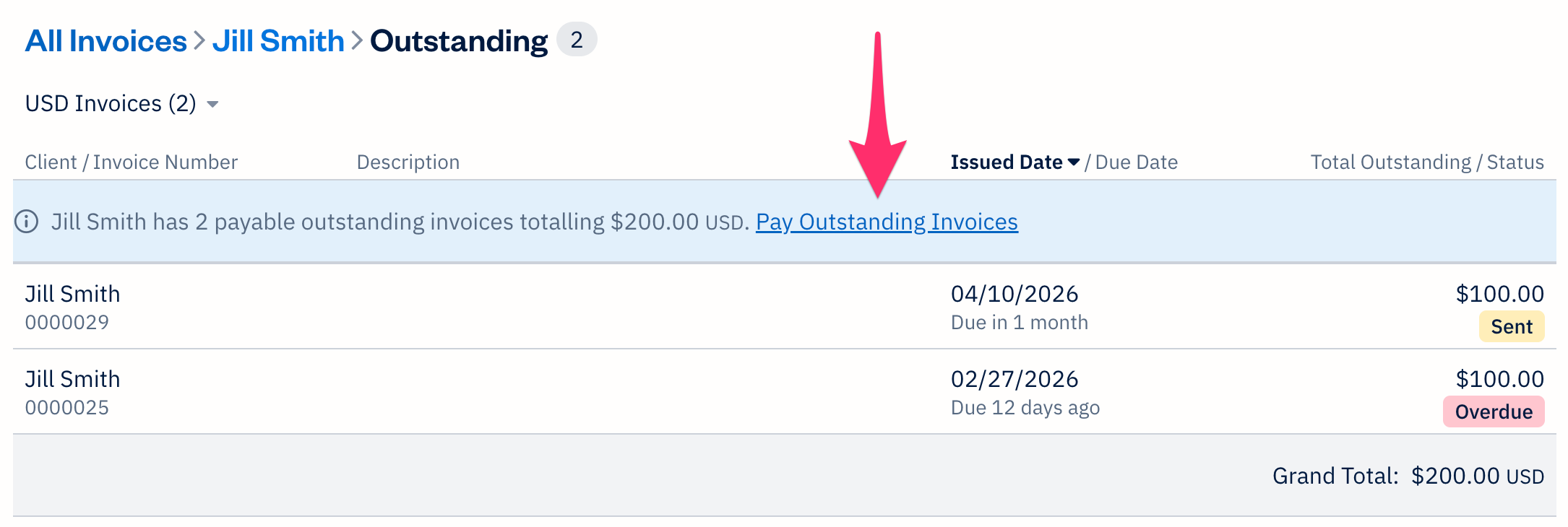1568x527 pixels.
Task: Sort invoices by Client / Invoice Number column
Action: pos(131,162)
